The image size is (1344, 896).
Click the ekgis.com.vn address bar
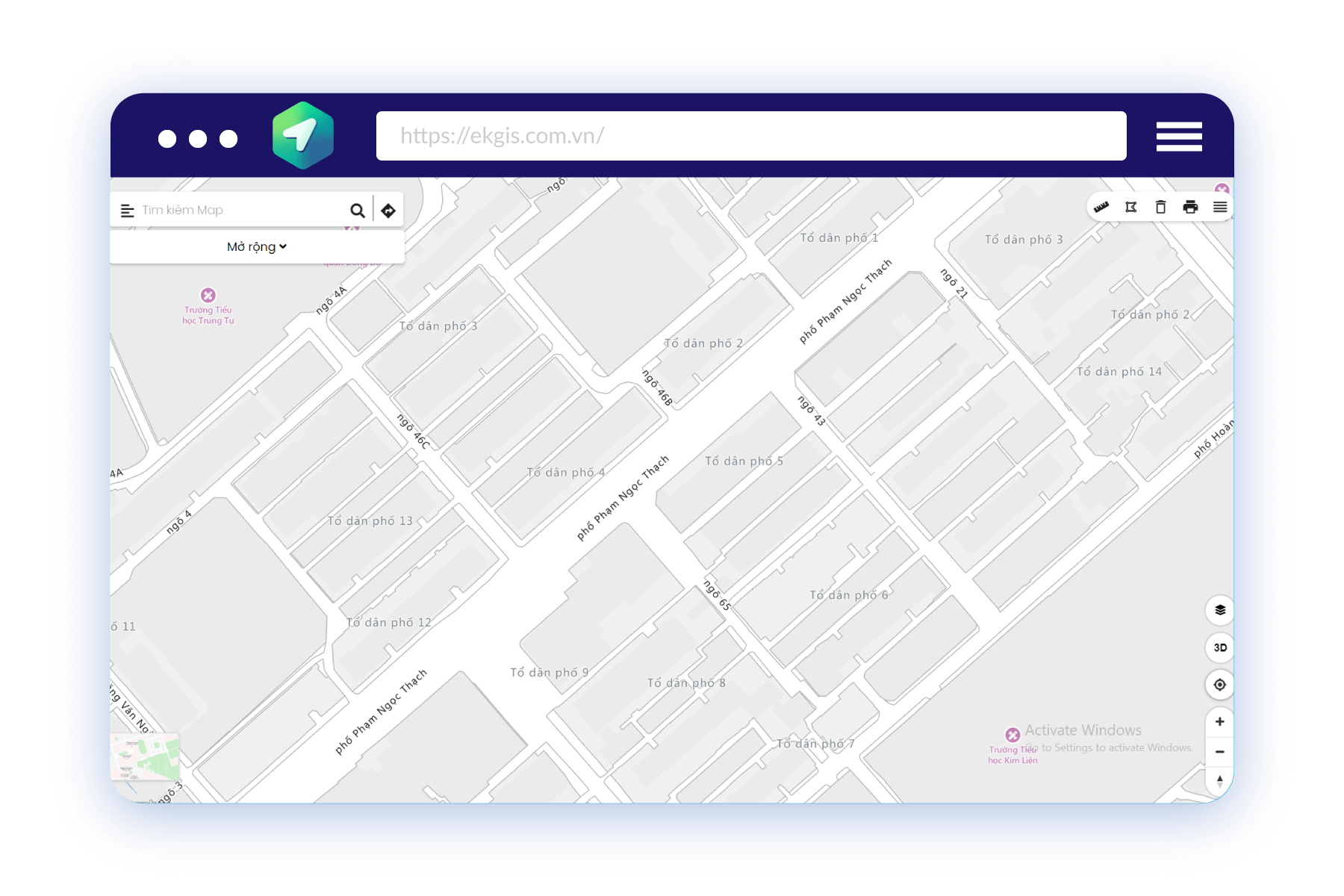point(751,136)
